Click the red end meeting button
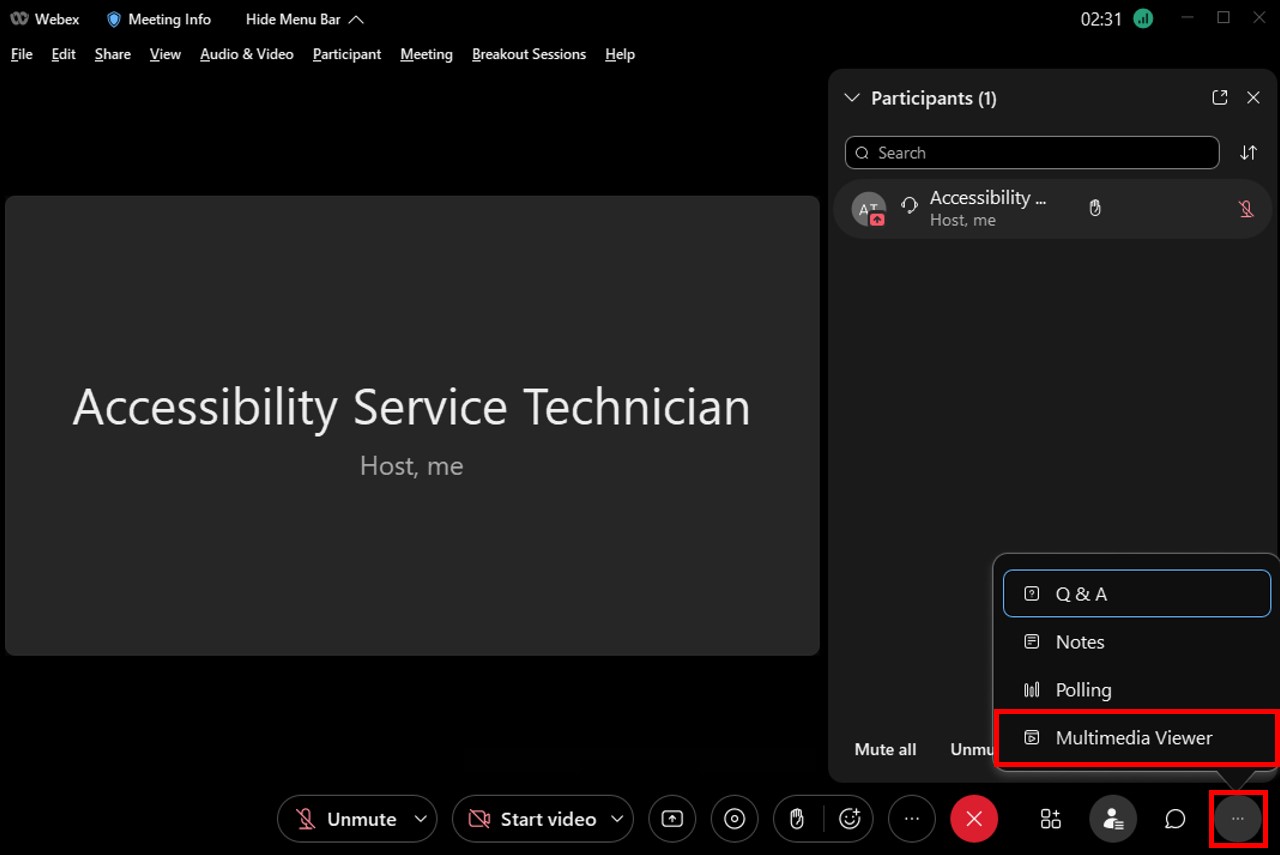This screenshot has width=1280, height=855. 974,819
